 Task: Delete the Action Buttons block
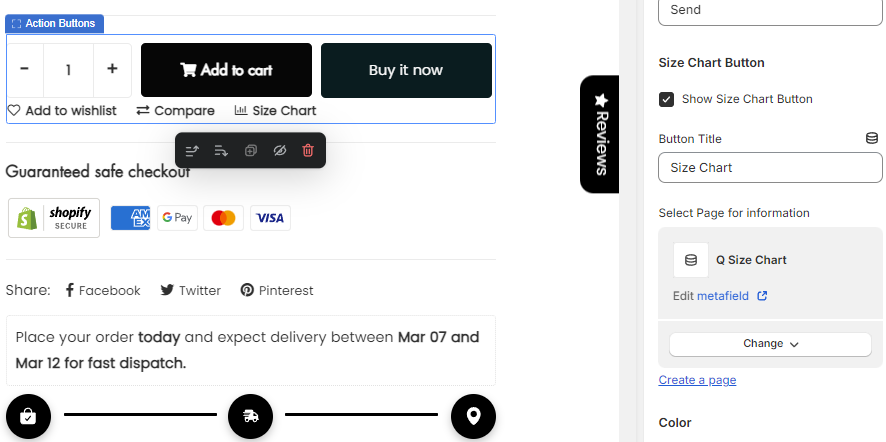(308, 151)
